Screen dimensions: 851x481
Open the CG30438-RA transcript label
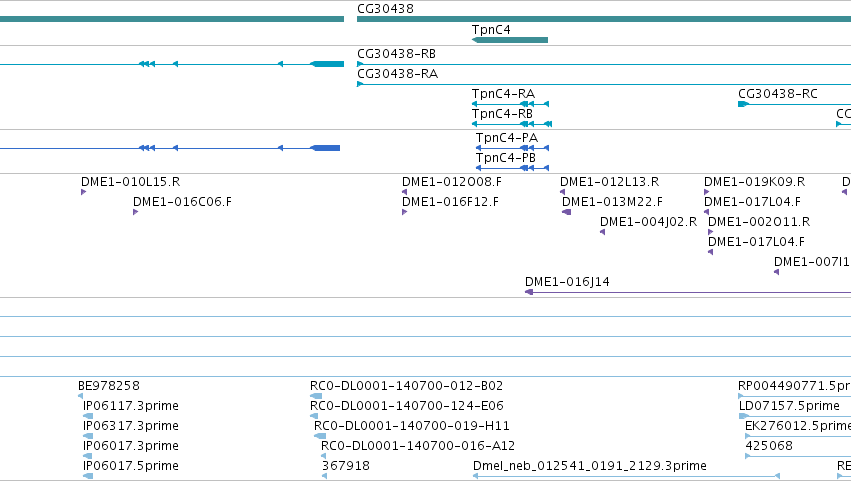pos(397,74)
